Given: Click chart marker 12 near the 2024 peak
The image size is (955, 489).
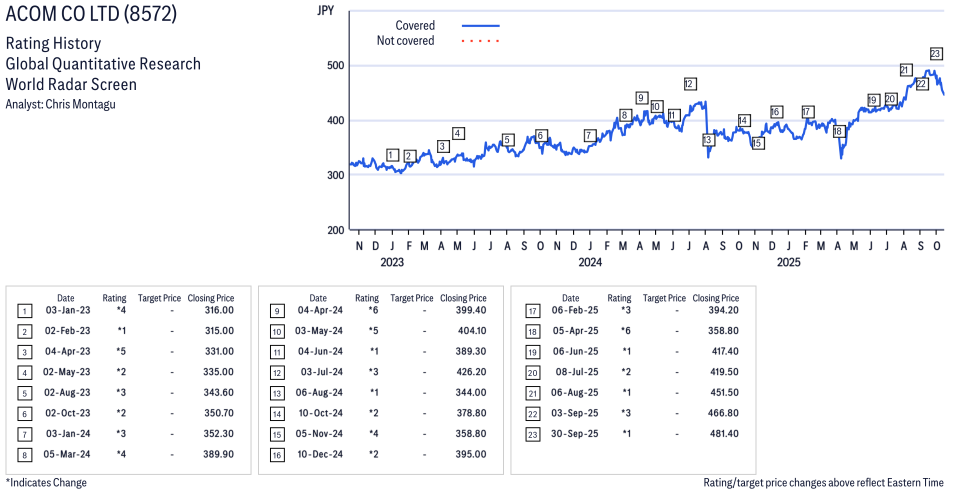Looking at the screenshot, I should point(690,84).
